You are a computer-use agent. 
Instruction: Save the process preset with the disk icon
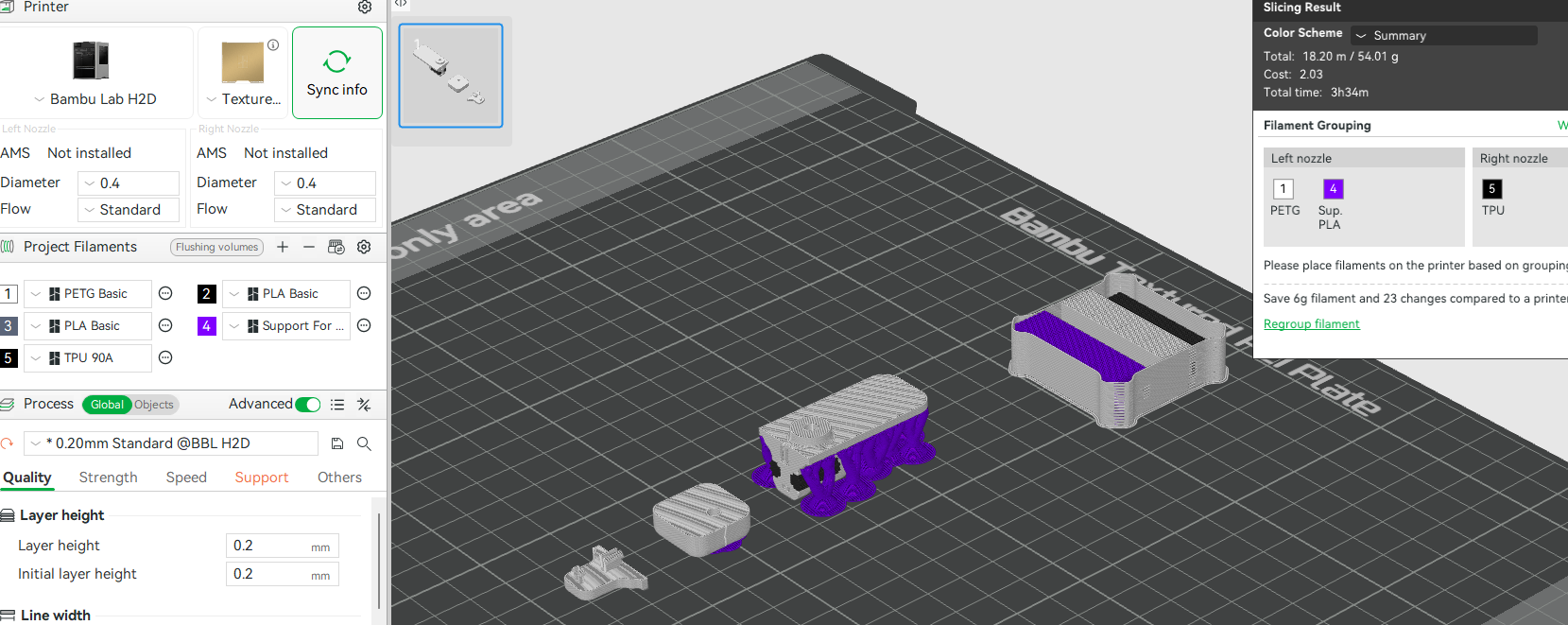337,443
